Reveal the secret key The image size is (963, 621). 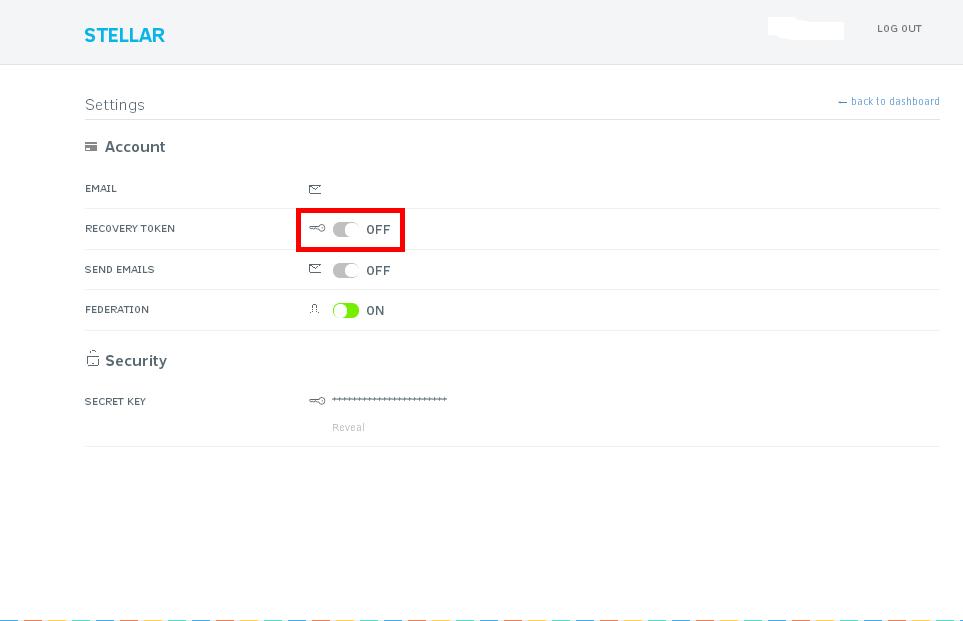point(348,428)
